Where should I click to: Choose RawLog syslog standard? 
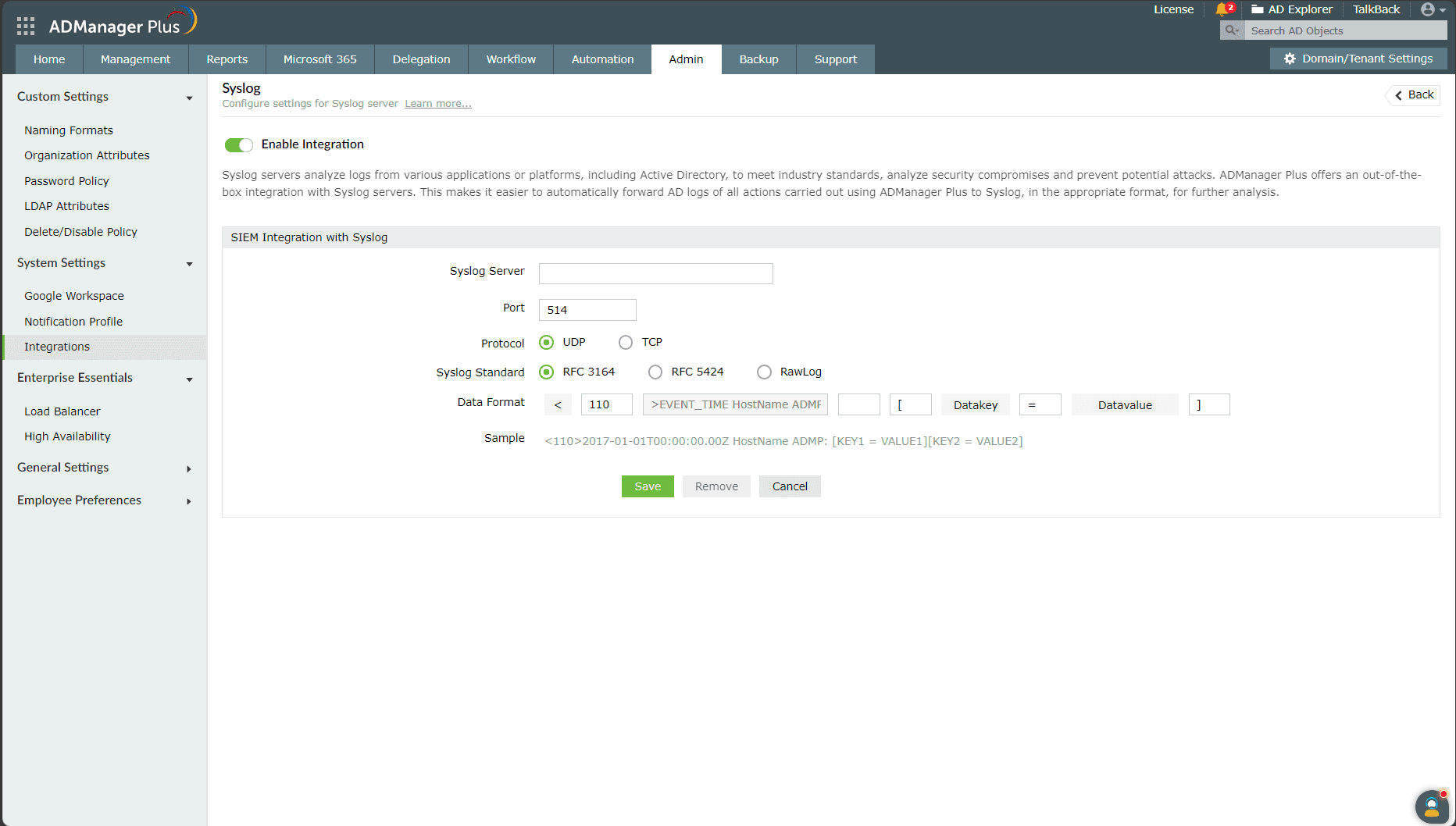click(x=764, y=372)
